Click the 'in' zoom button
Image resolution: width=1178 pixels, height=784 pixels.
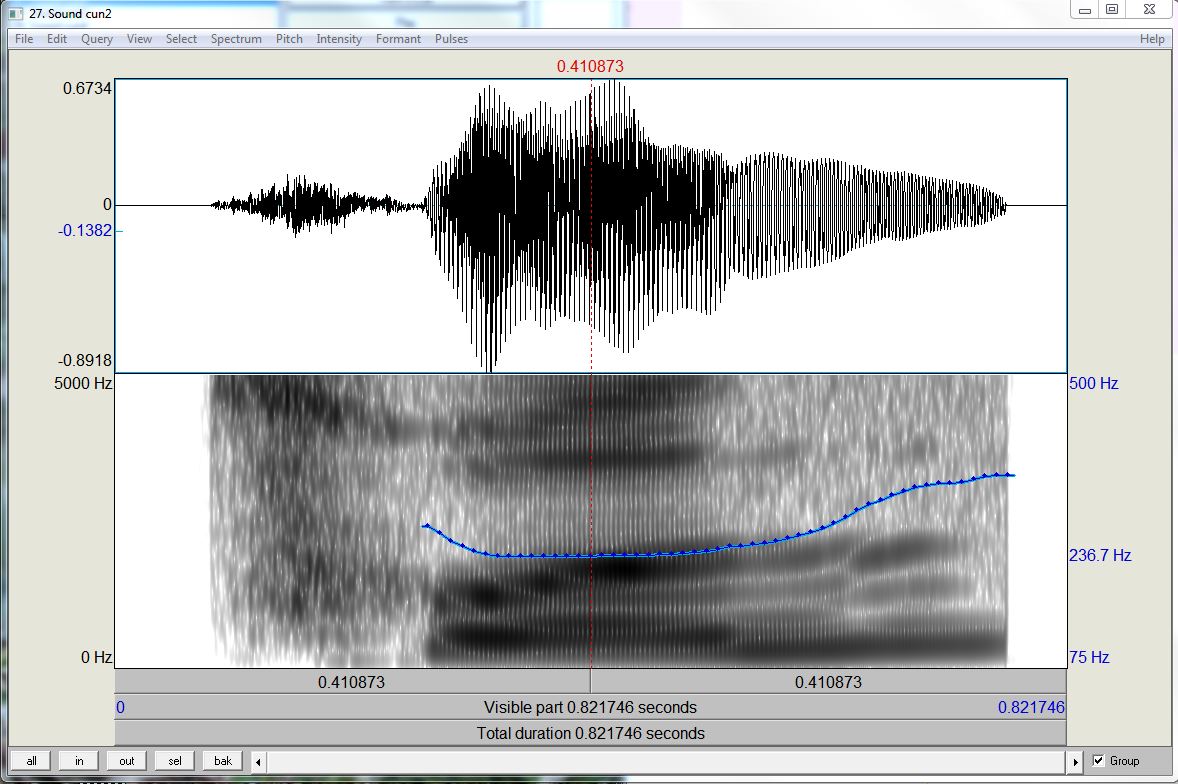click(x=79, y=761)
